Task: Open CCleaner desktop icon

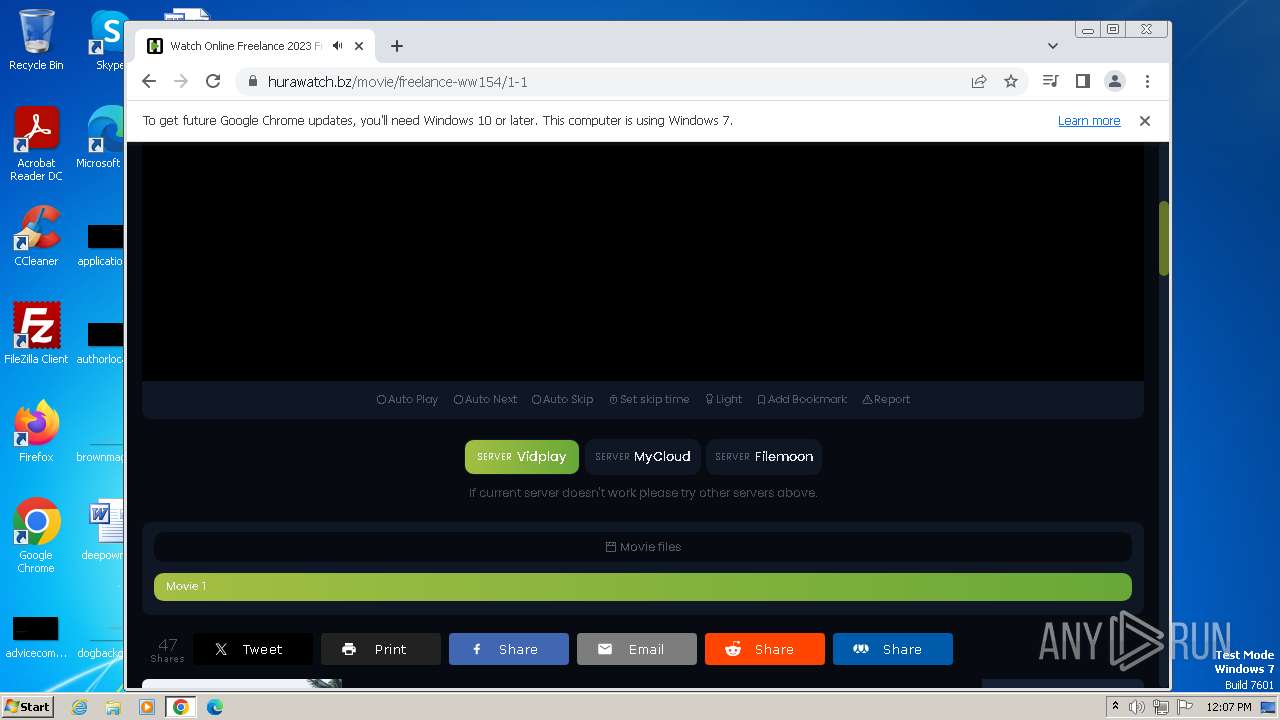Action: (36, 237)
